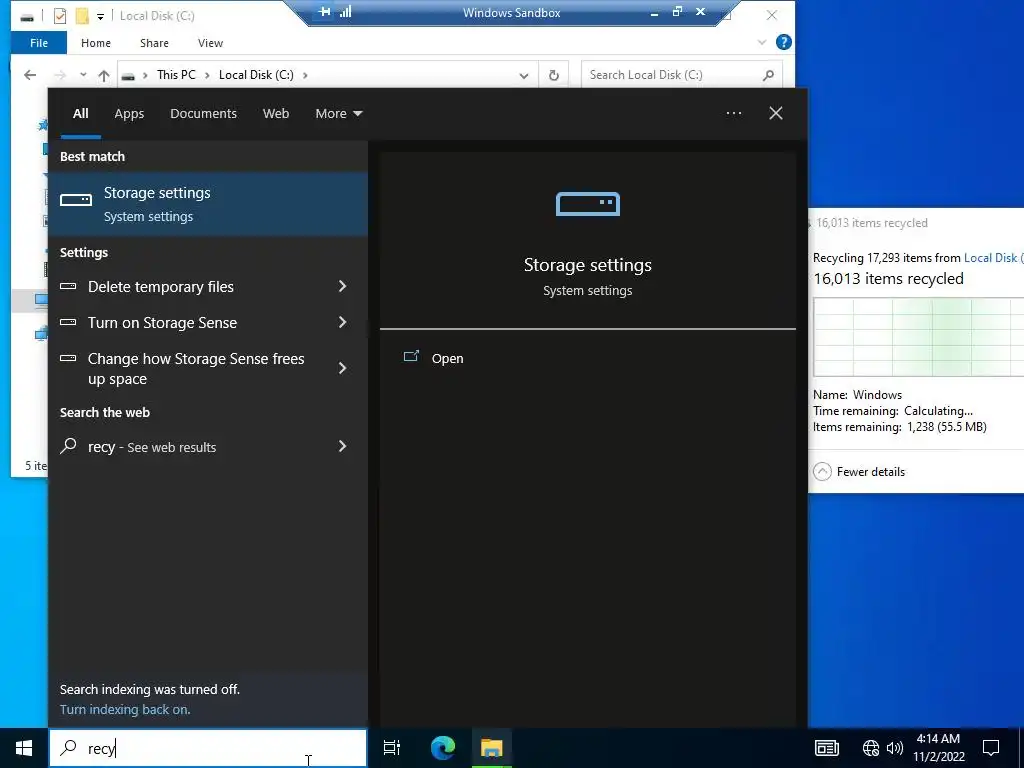1024x768 pixels.
Task: Show the clock and date flyout
Action: click(938, 748)
